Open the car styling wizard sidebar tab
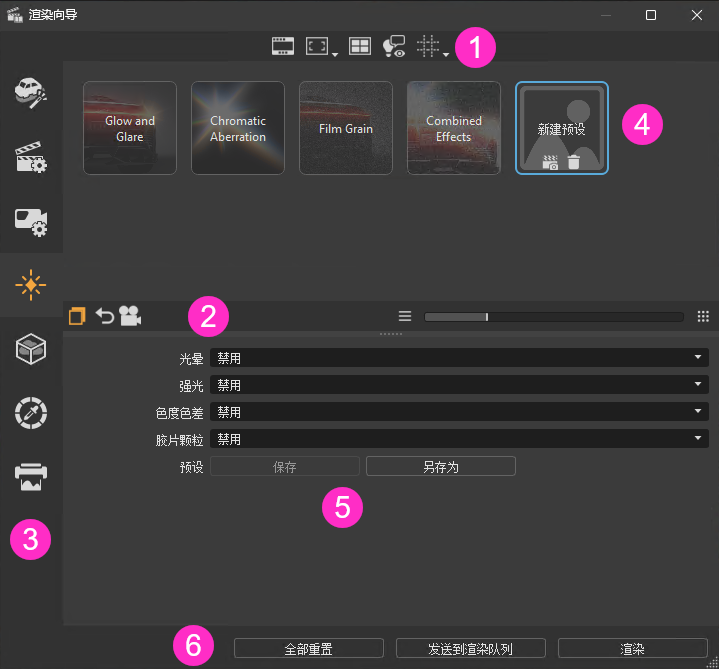Screen dimensions: 719x669 (x=31, y=93)
